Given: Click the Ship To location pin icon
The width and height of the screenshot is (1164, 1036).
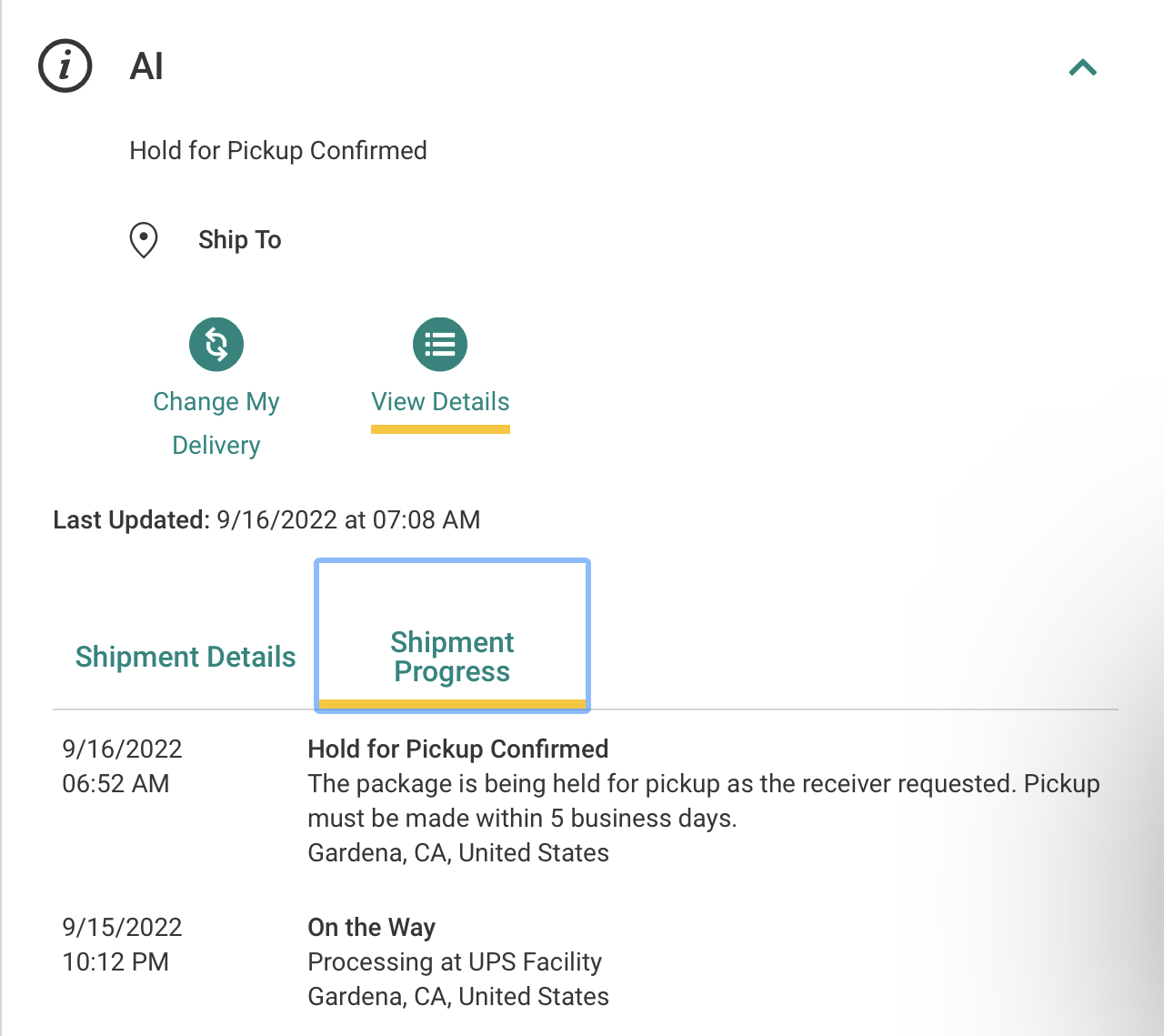Looking at the screenshot, I should pos(144,240).
